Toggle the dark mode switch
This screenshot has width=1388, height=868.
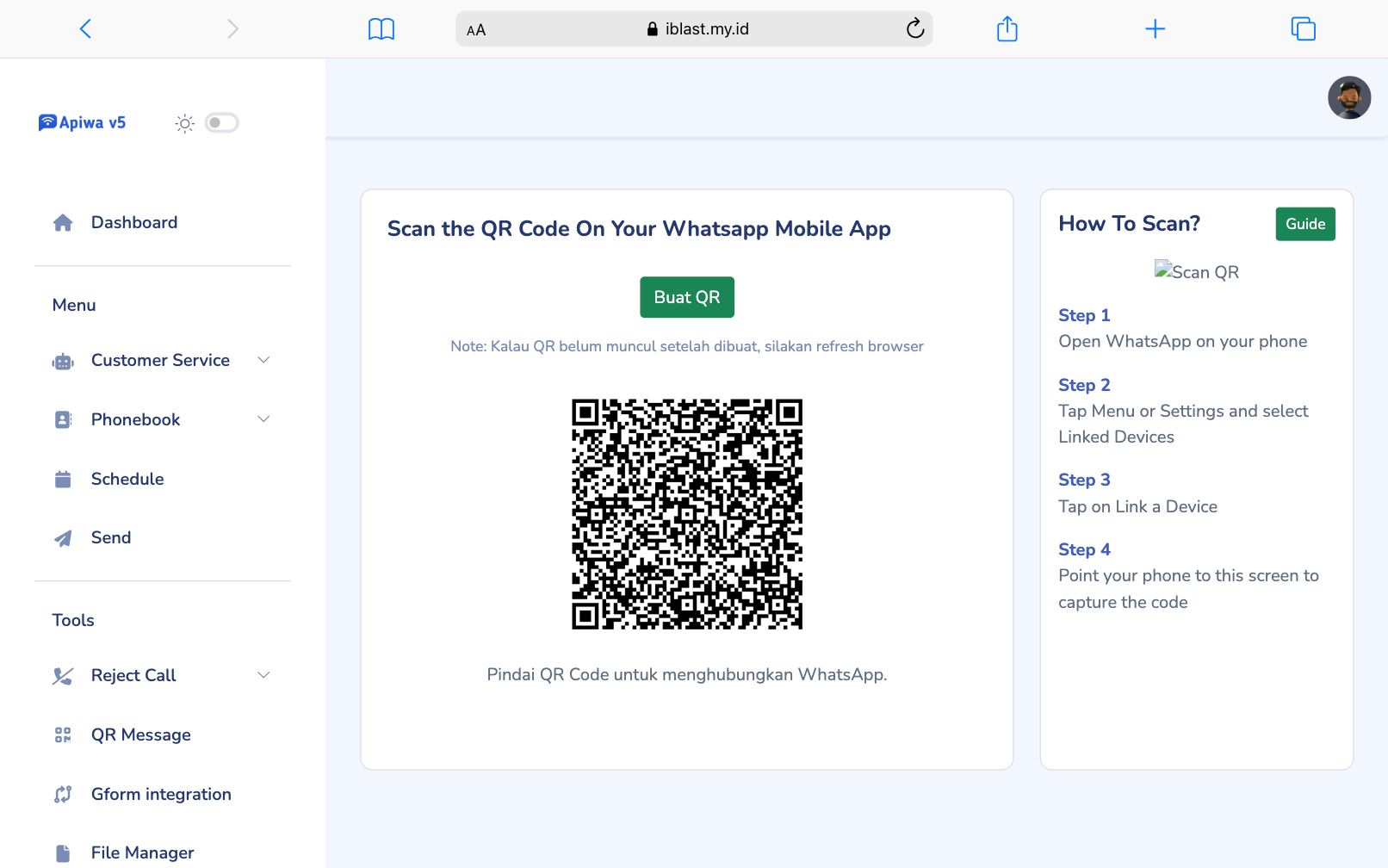click(221, 123)
